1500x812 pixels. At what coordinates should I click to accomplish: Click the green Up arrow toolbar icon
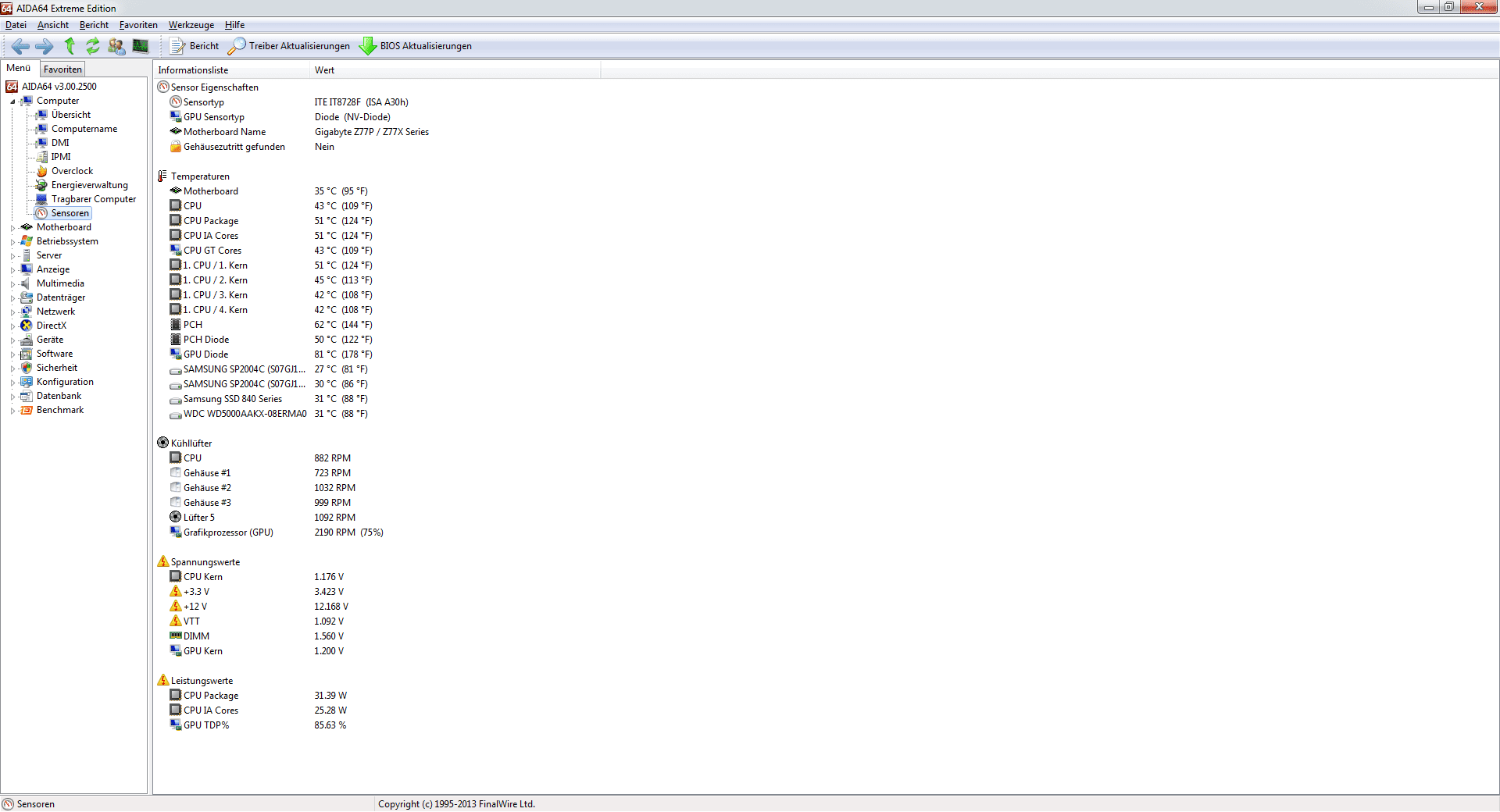point(70,46)
